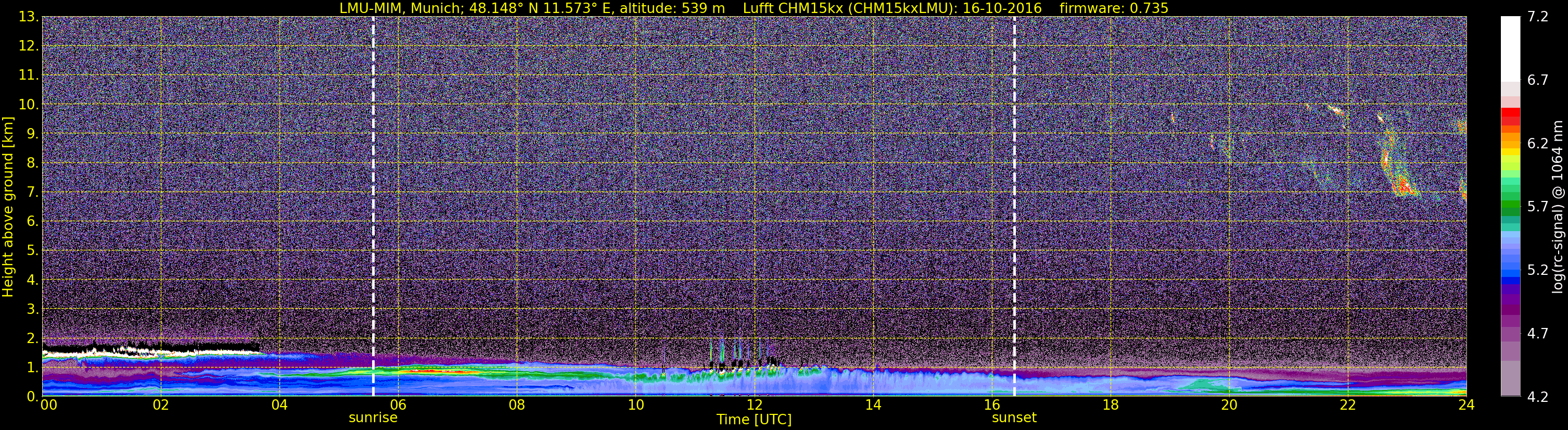The height and width of the screenshot is (430, 1568).
Task: Click the "sunrise" label below the time axis
Action: click(373, 418)
